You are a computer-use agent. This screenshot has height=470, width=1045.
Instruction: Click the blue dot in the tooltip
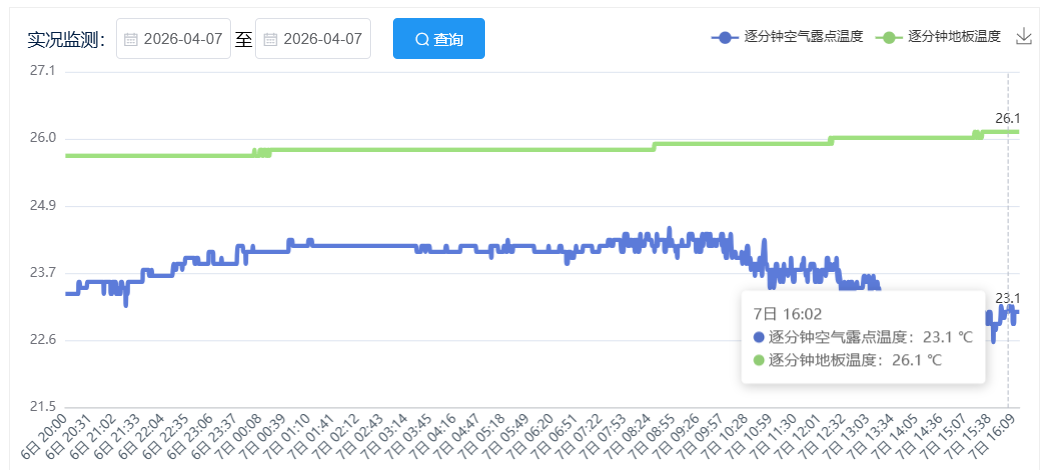[x=759, y=337]
